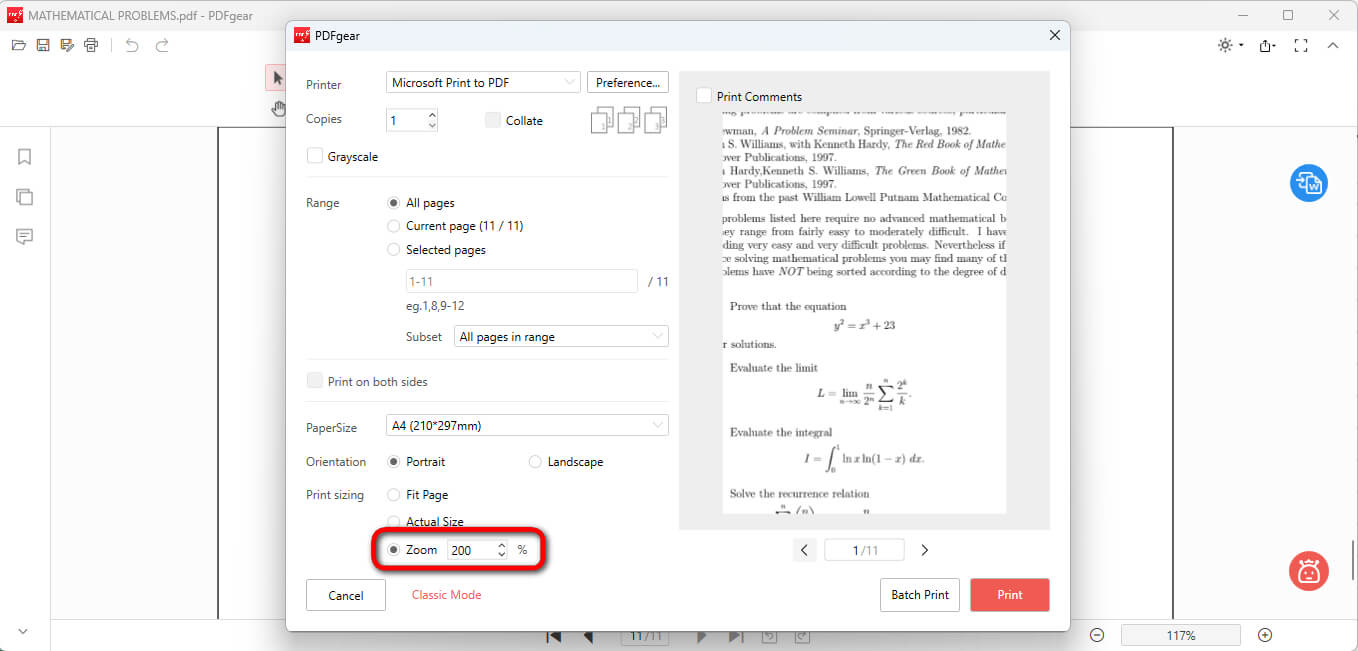Open the page thumbnails sidebar icon

click(25, 197)
